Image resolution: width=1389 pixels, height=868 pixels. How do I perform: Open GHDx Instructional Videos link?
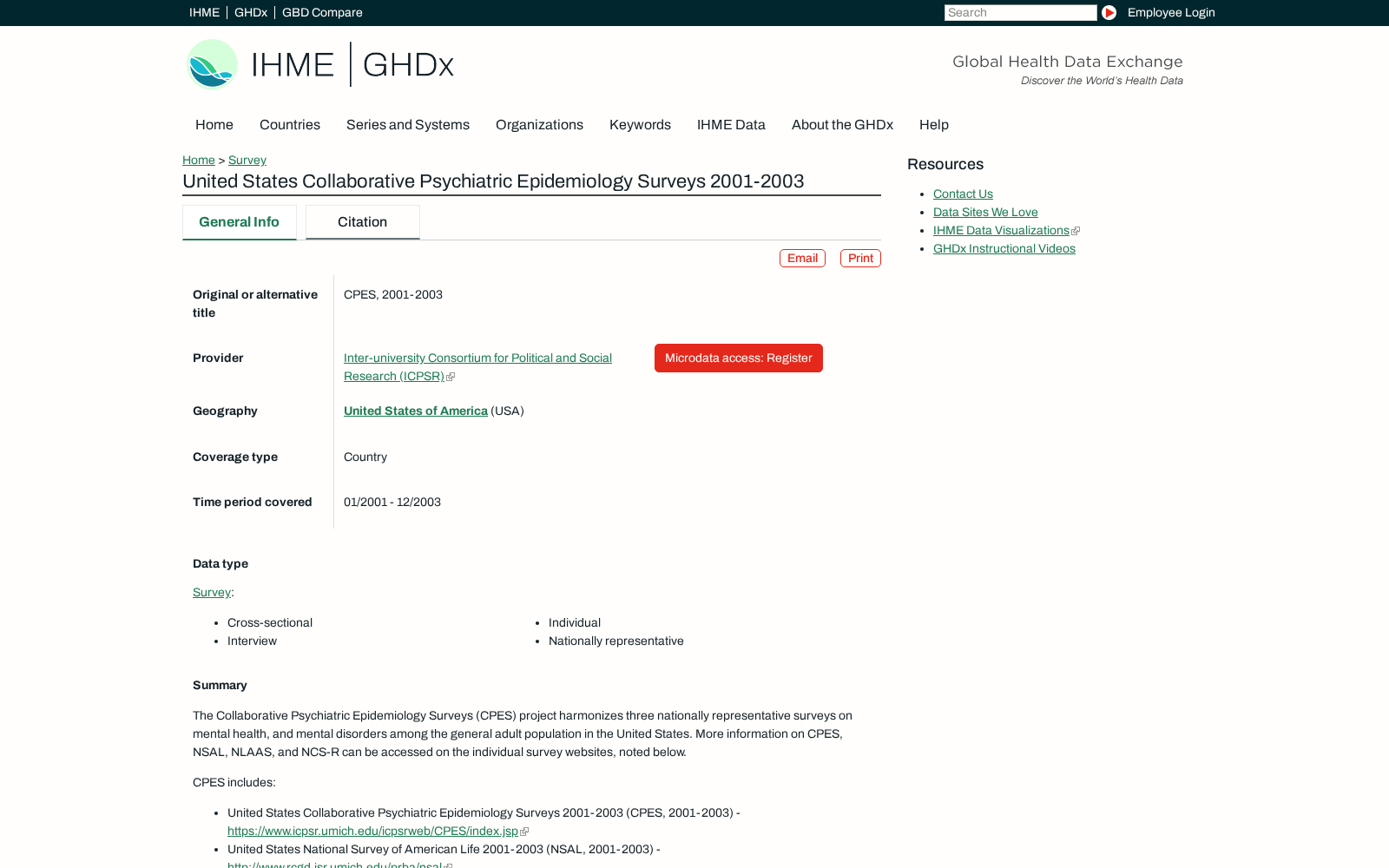[x=1004, y=248]
